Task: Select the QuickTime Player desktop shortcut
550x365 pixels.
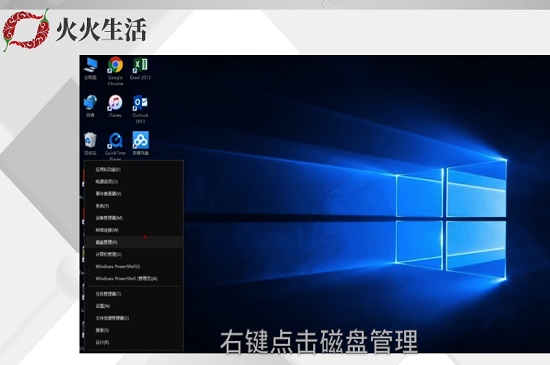Action: [115, 146]
